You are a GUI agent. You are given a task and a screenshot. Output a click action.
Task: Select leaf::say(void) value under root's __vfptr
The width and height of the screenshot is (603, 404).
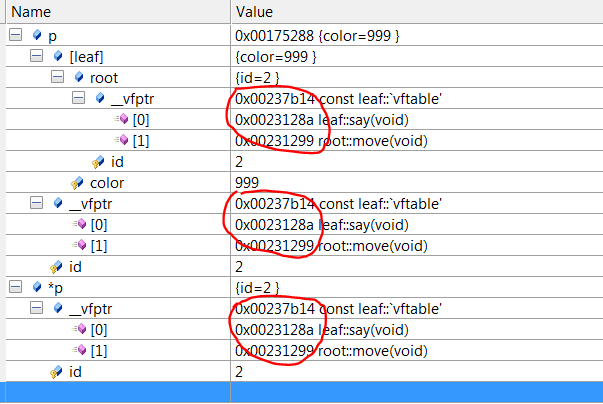(321, 120)
